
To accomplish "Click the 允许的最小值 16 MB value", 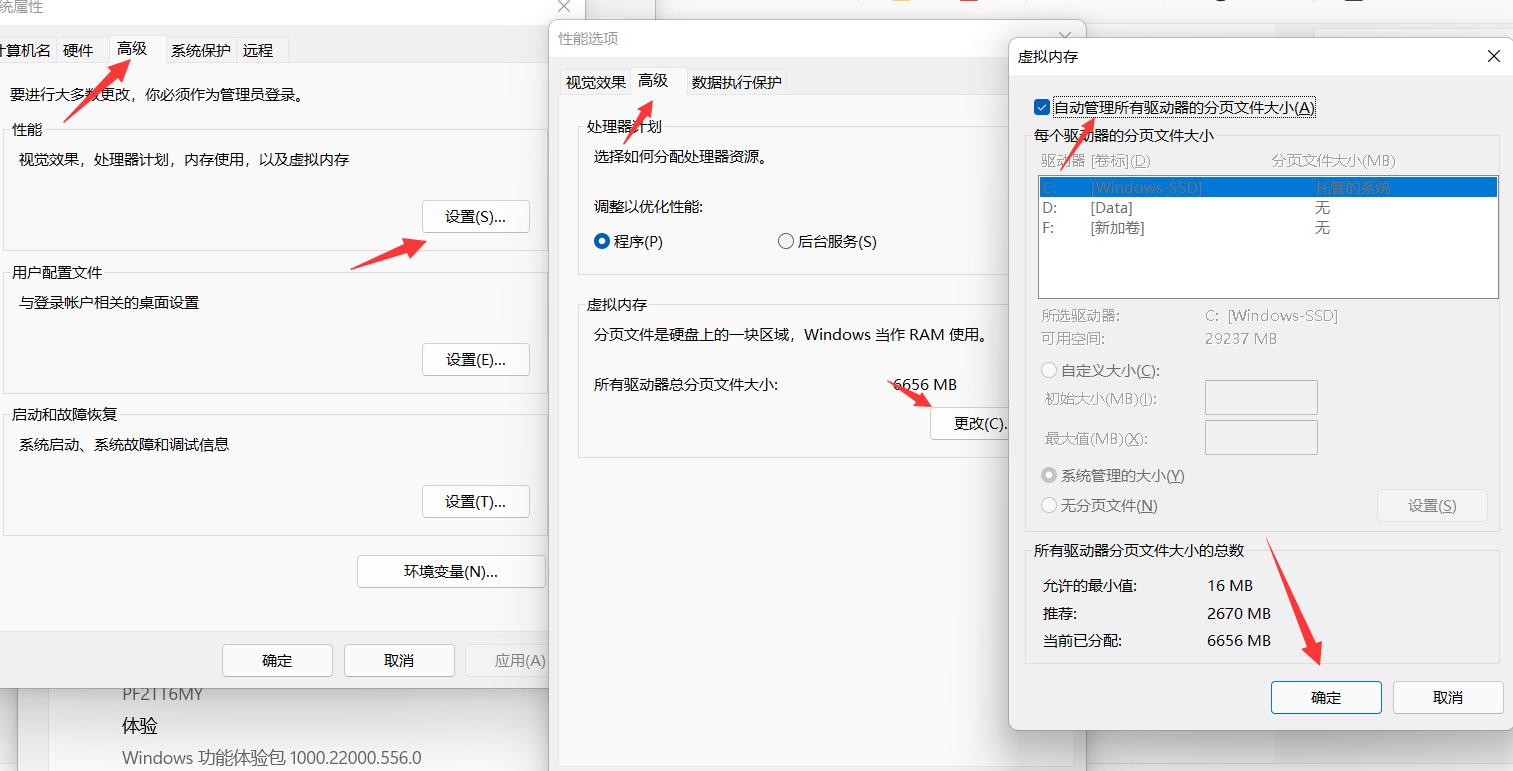I will pyautogui.click(x=1230, y=586).
